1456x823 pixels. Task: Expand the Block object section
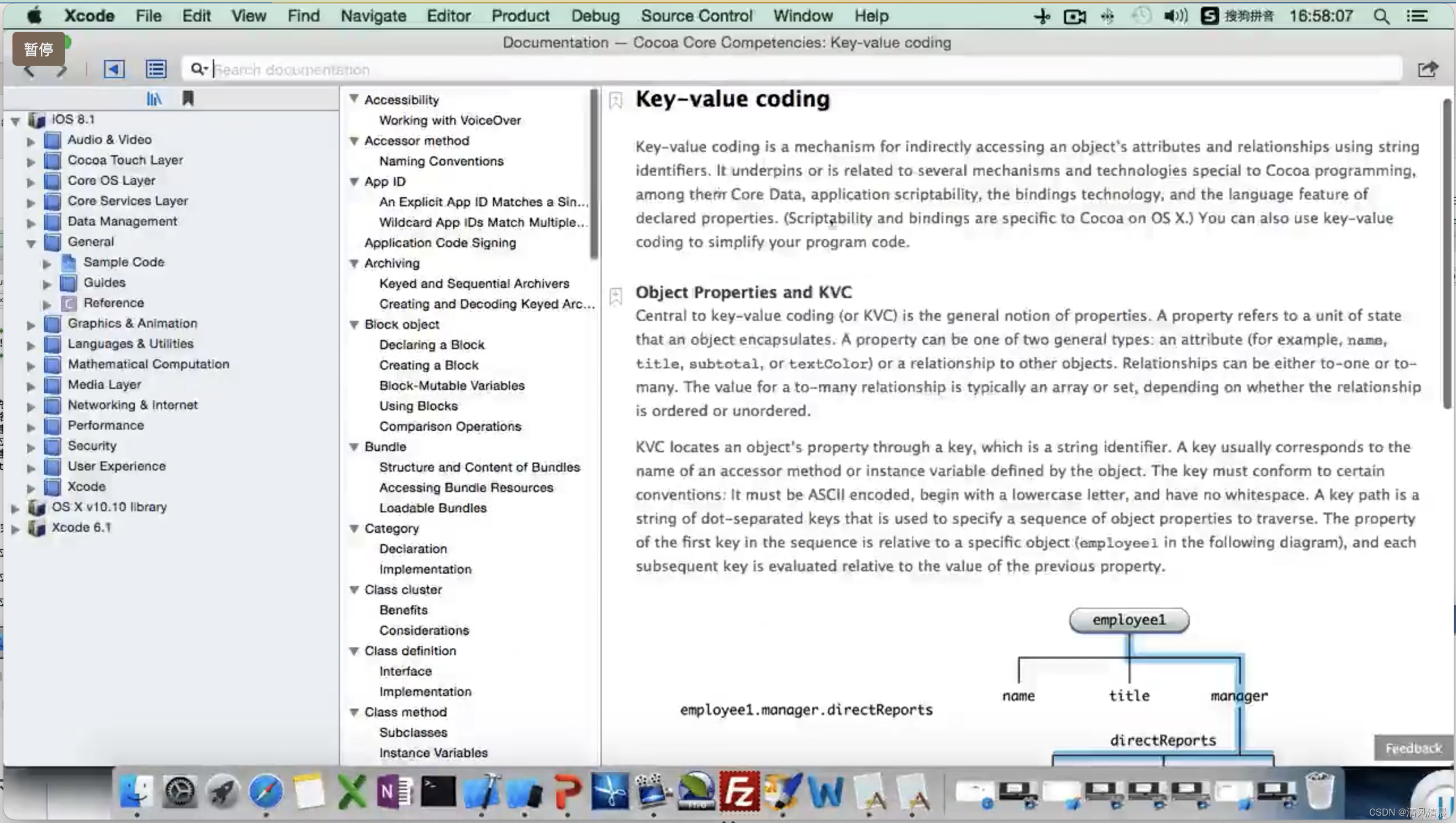tap(354, 324)
